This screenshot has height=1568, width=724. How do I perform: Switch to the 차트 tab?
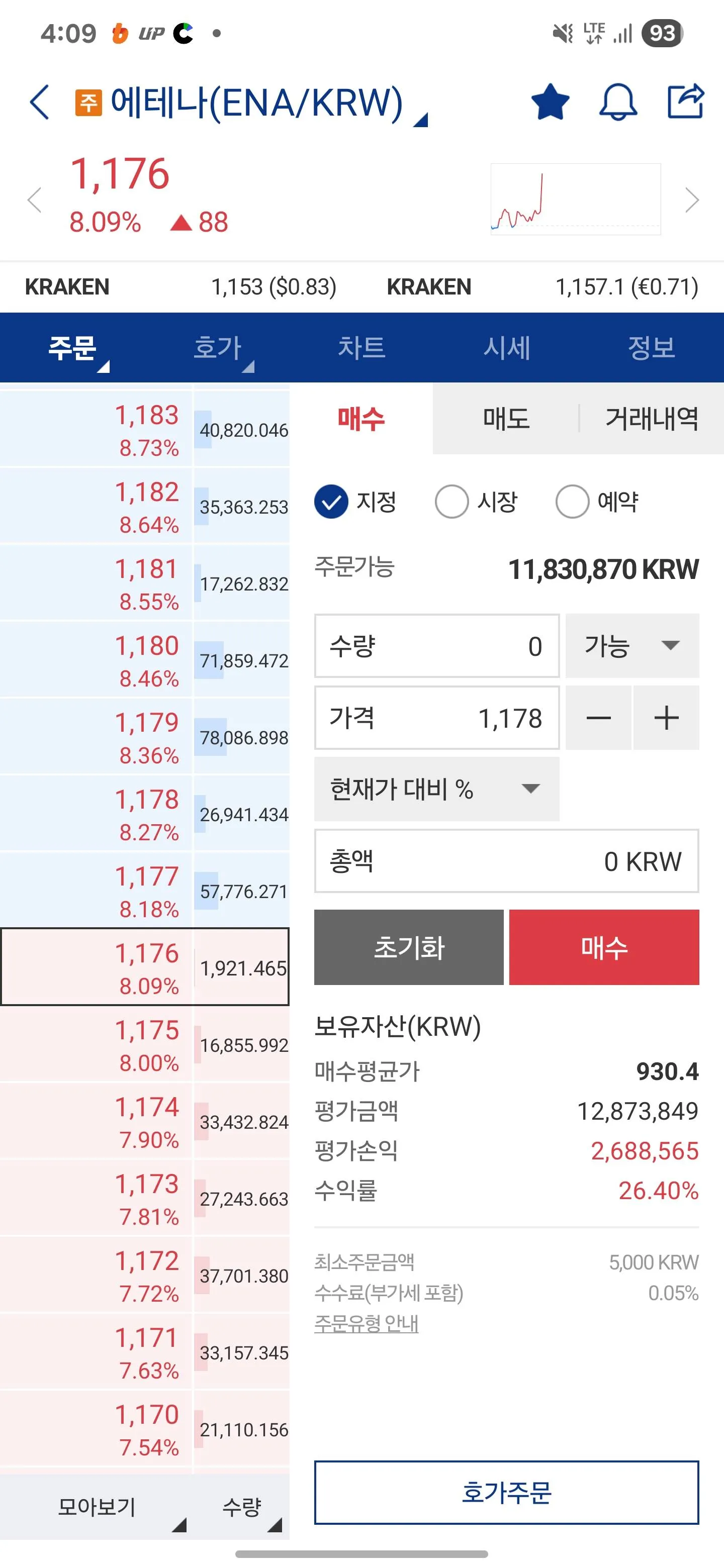(x=361, y=348)
